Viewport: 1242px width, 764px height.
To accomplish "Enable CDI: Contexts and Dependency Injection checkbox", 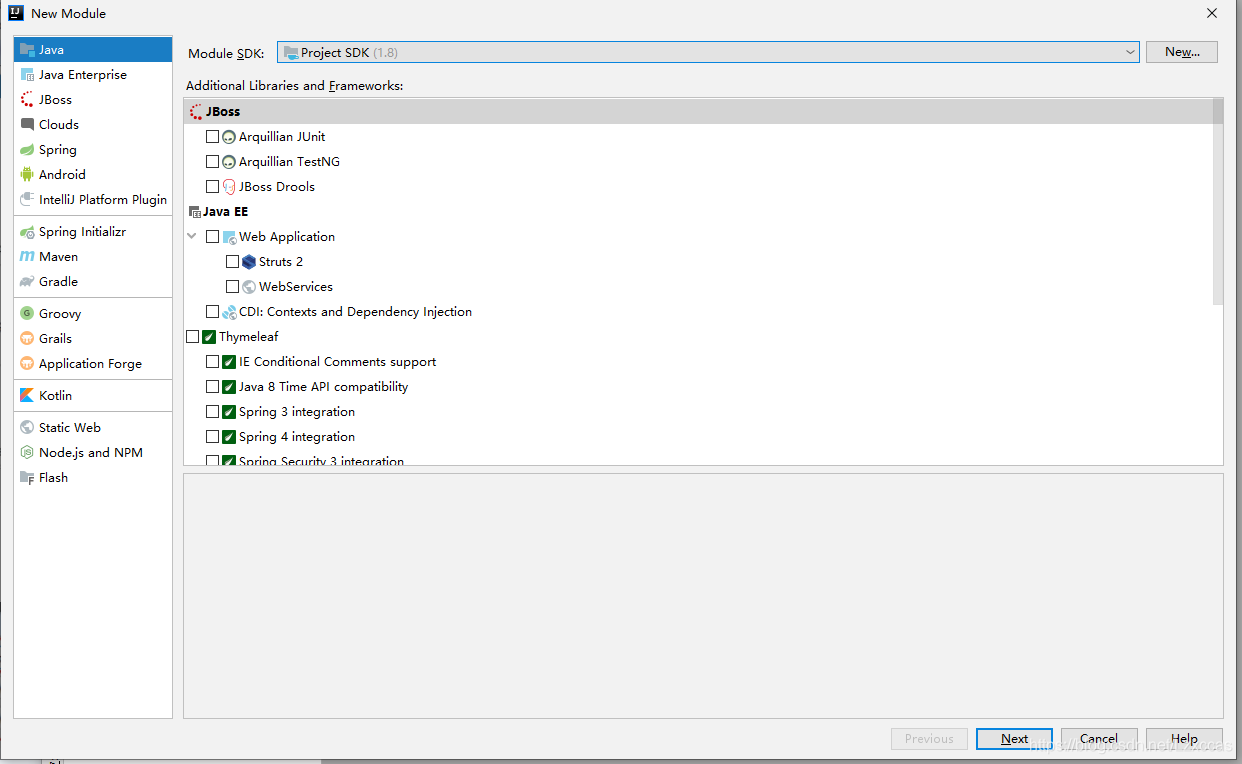I will [212, 311].
